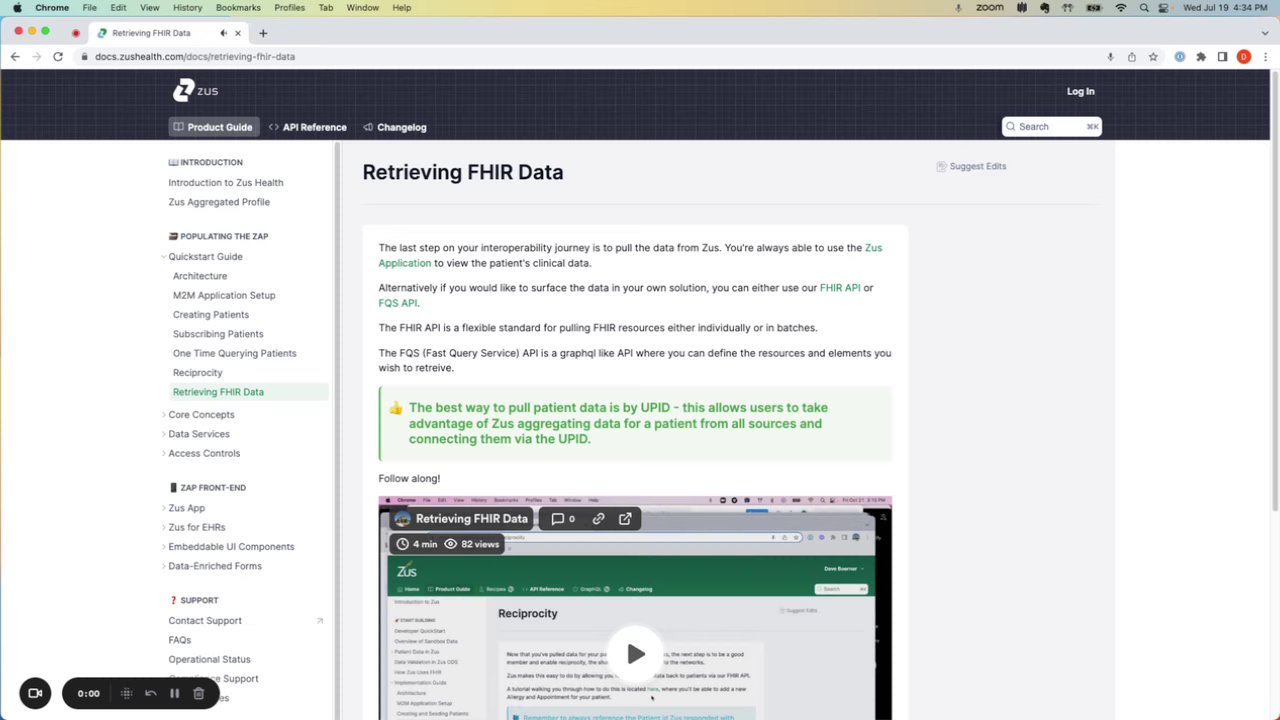Open video in new tab icon

(x=625, y=519)
